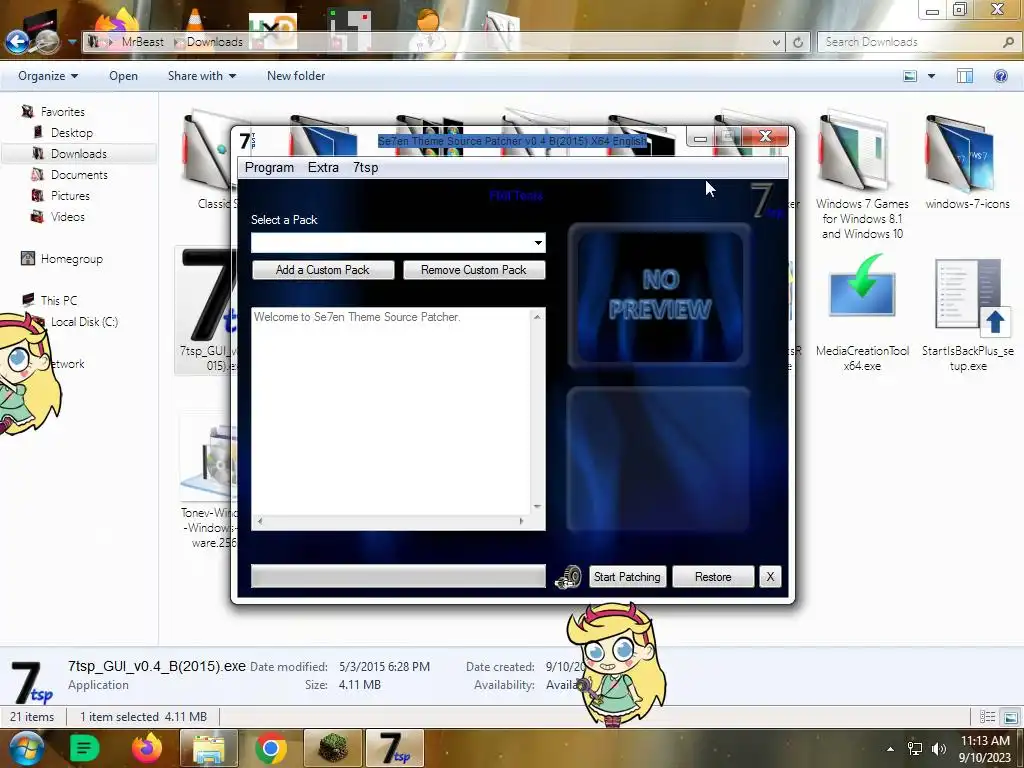Click the 7tsp taskbar icon
Viewport: 1024px width, 768px height.
[x=394, y=748]
